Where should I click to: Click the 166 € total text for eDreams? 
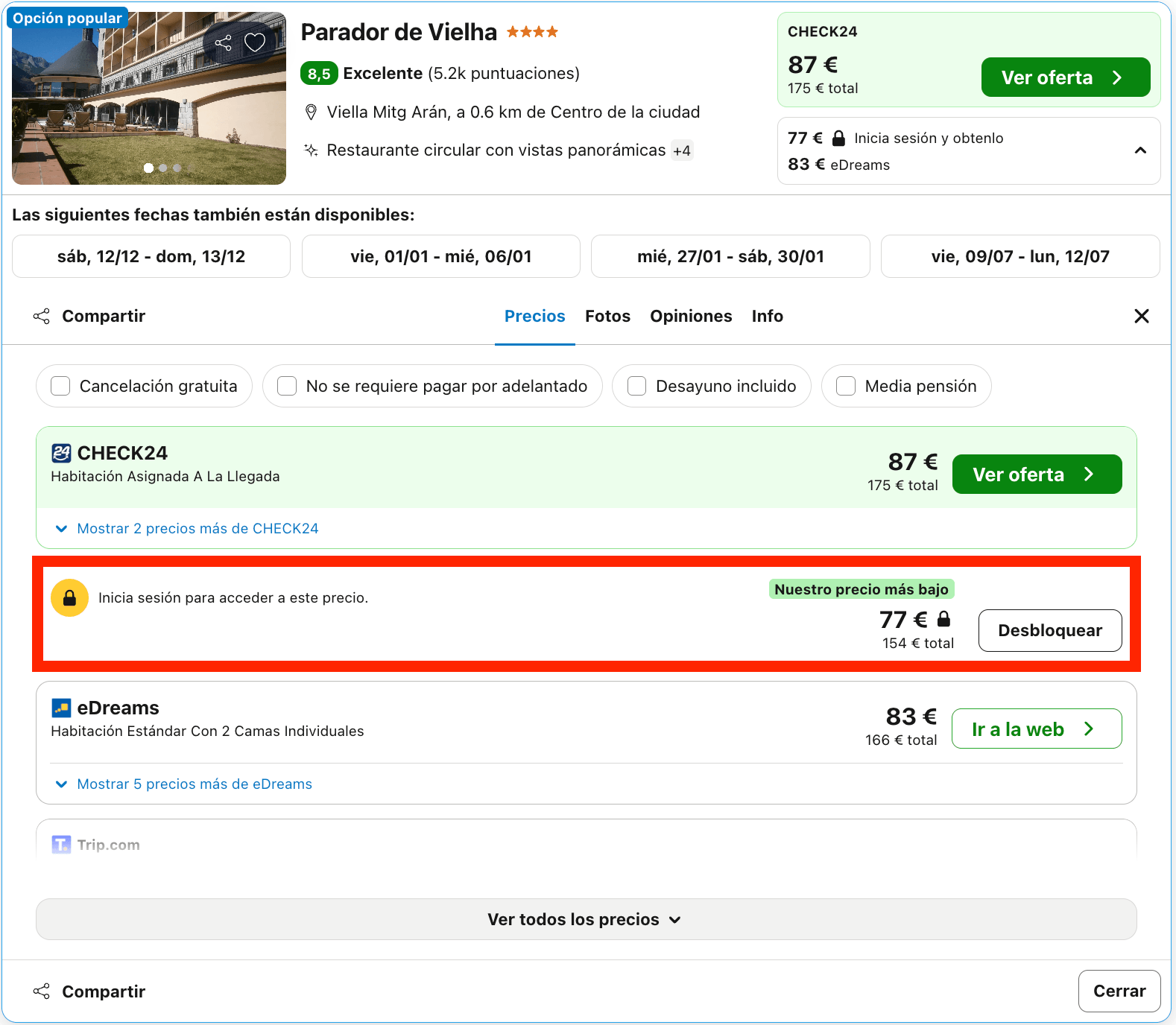tap(901, 740)
